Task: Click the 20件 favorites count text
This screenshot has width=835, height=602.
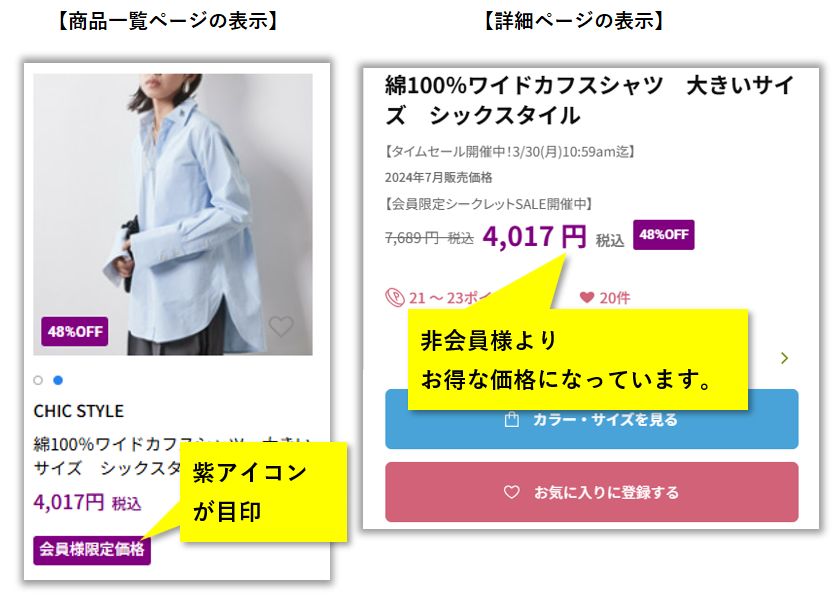Action: [615, 298]
